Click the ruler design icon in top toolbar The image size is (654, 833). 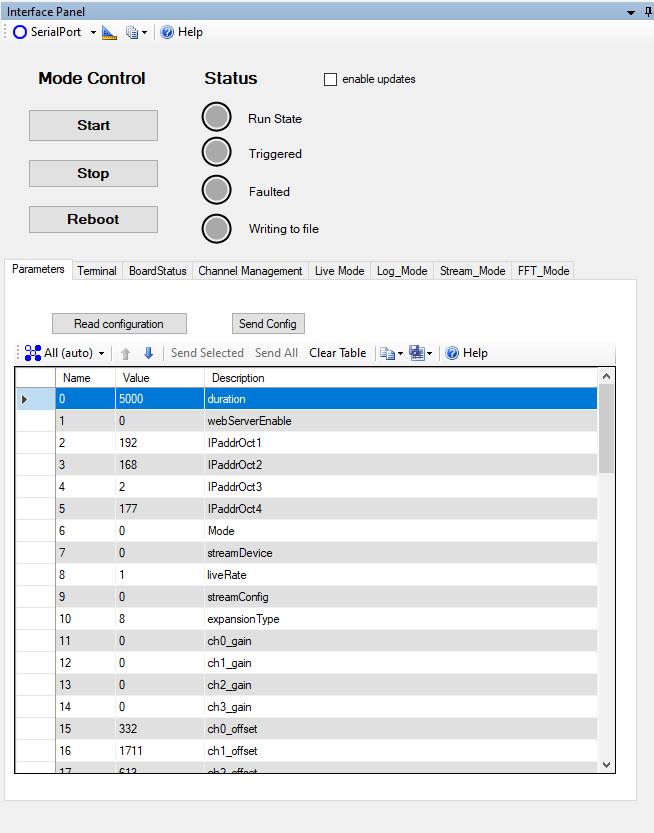(x=109, y=32)
